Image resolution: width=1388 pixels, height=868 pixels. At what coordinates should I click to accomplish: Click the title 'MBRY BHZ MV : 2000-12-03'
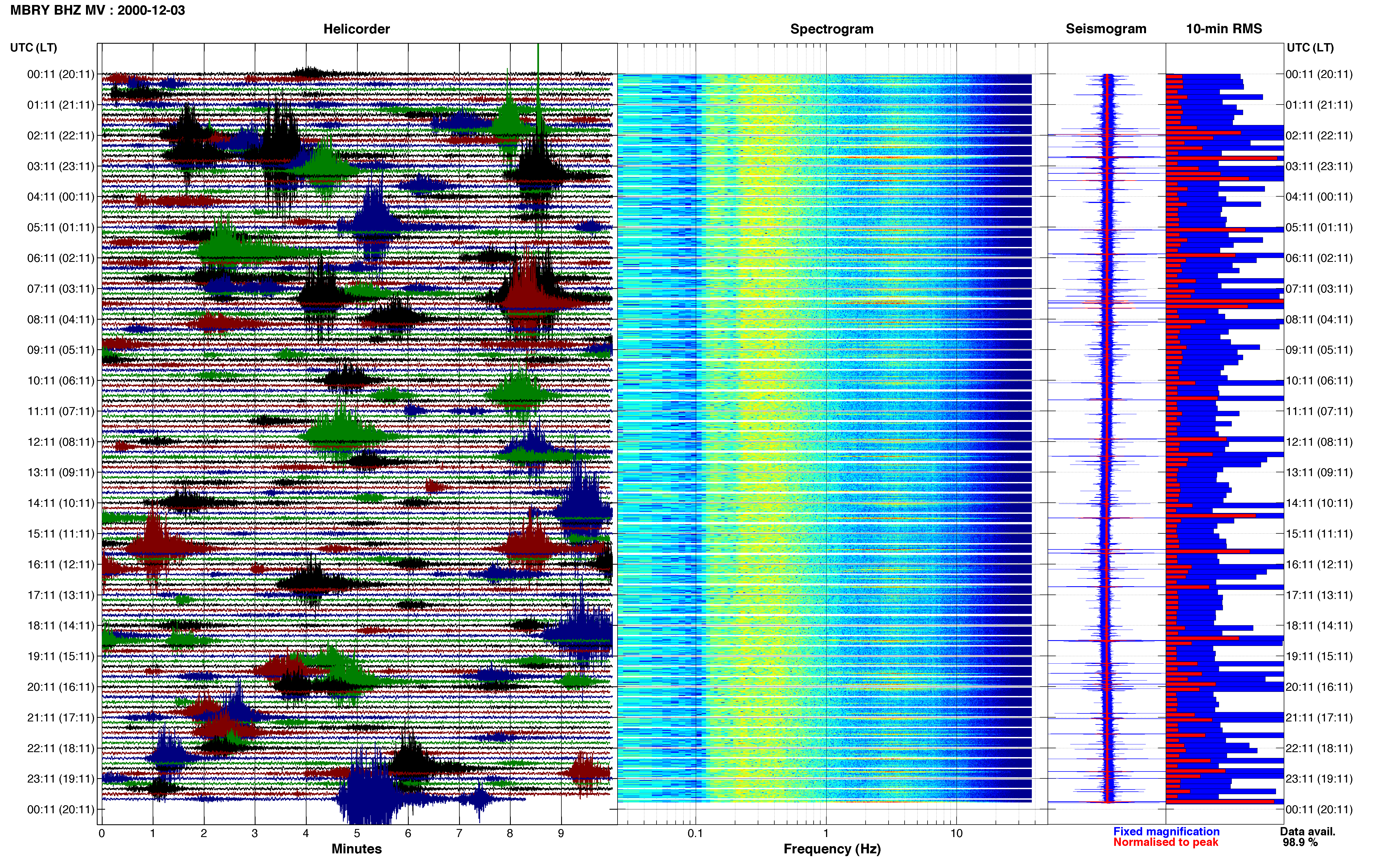(98, 10)
